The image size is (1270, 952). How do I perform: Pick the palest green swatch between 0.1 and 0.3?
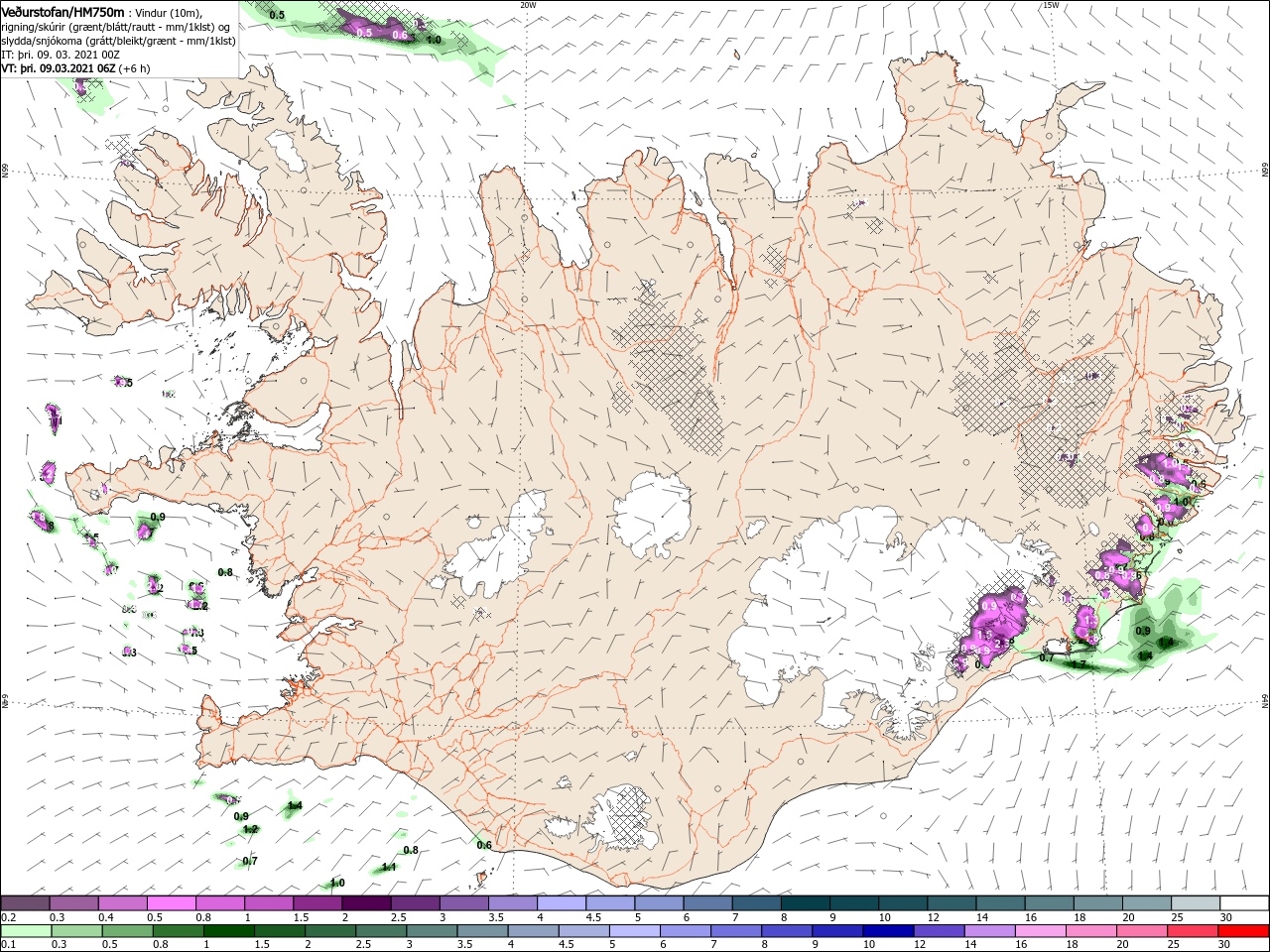(26, 931)
